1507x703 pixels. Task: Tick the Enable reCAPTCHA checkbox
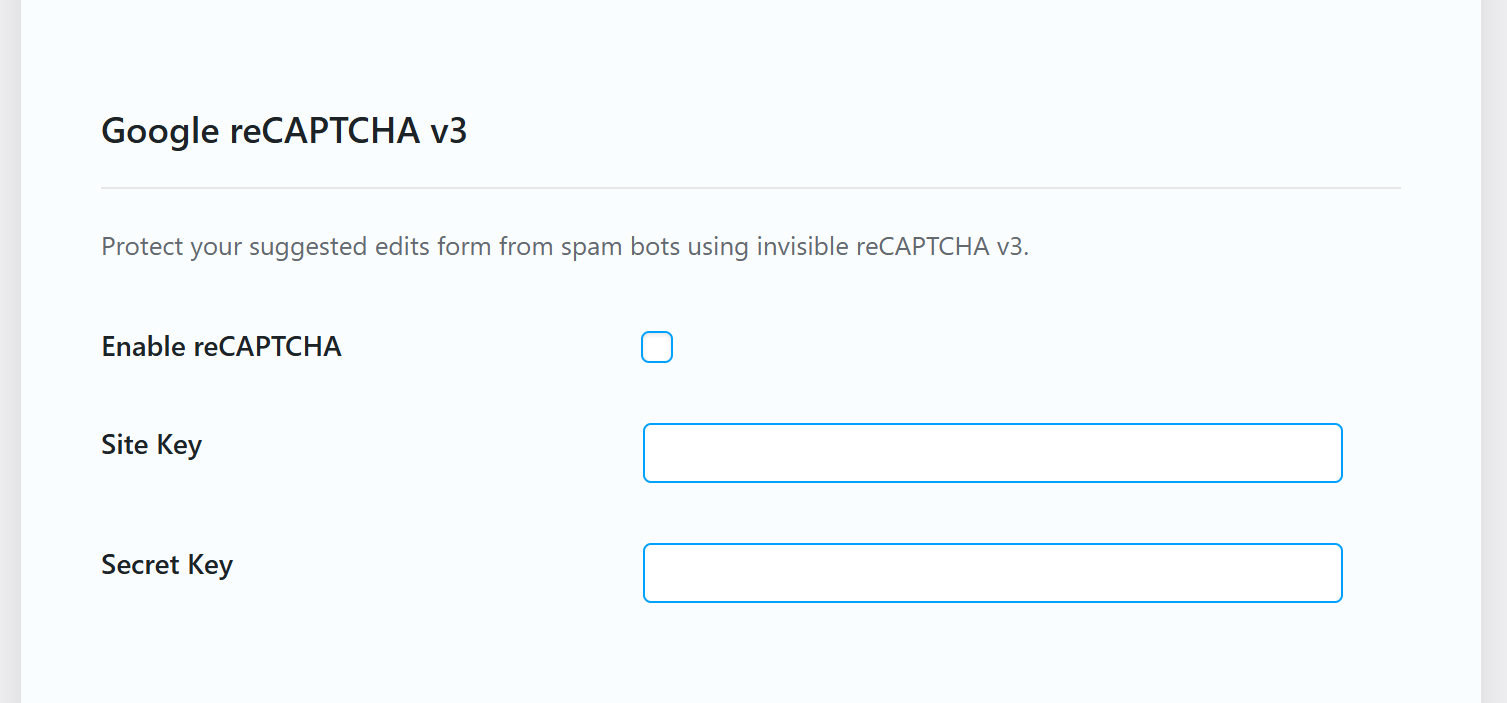[x=657, y=347]
